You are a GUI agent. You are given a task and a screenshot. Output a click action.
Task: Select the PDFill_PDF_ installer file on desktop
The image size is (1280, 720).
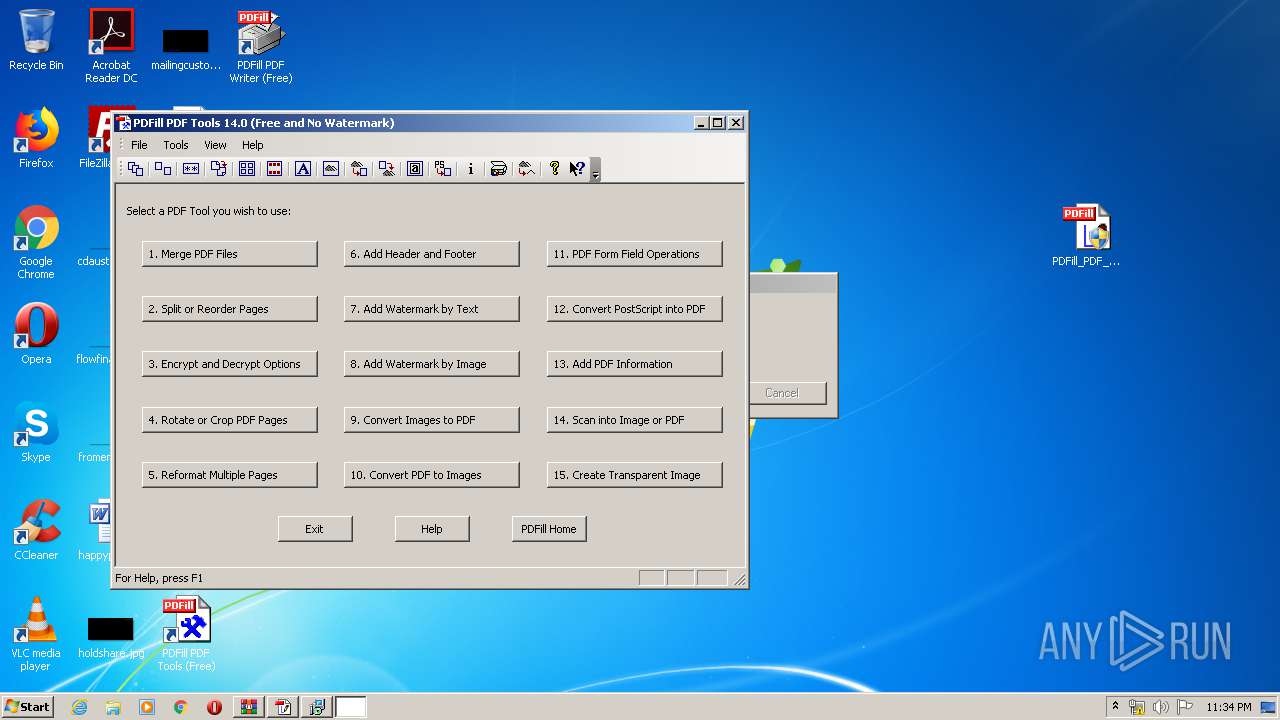tap(1086, 236)
